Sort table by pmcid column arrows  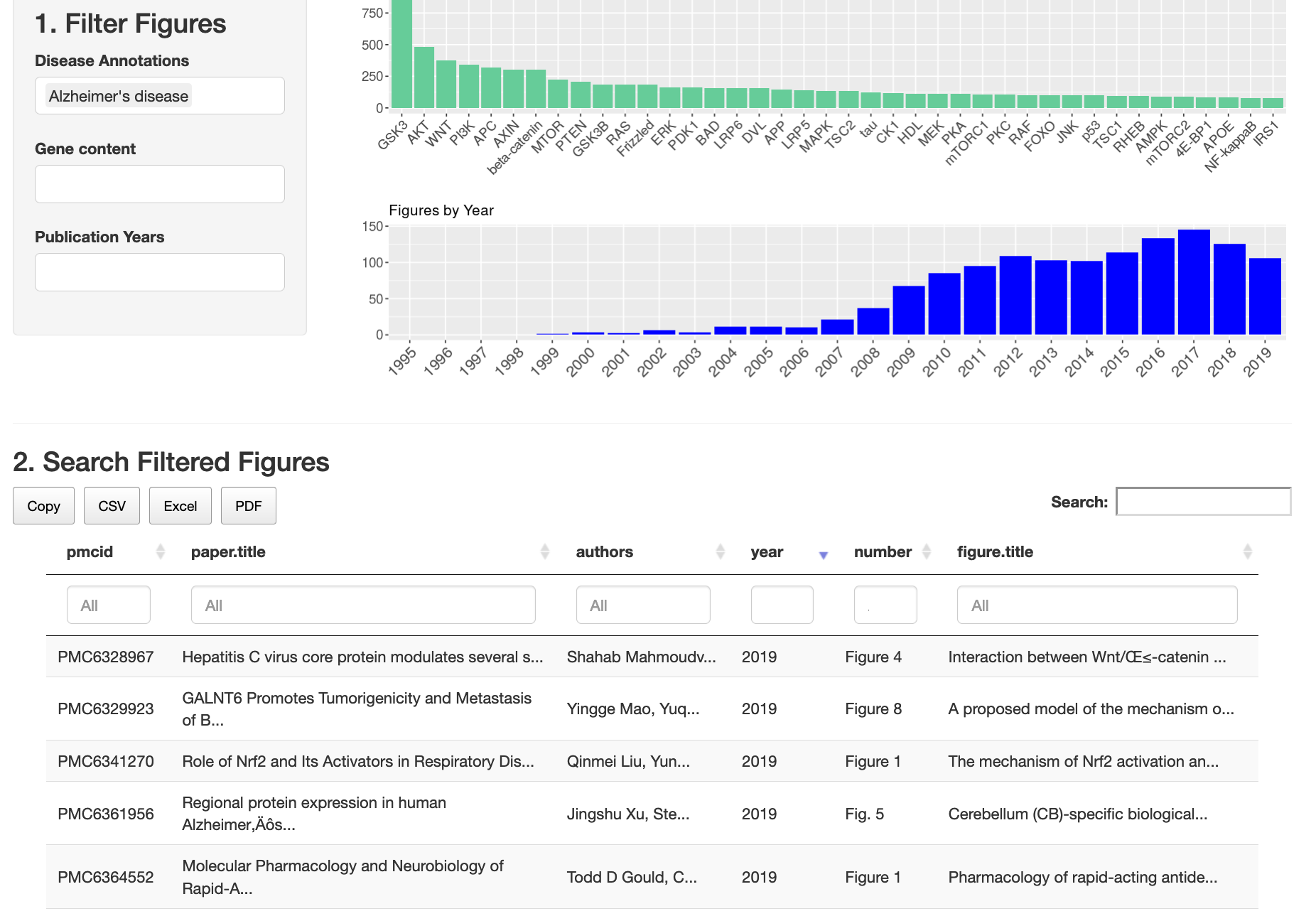point(161,551)
